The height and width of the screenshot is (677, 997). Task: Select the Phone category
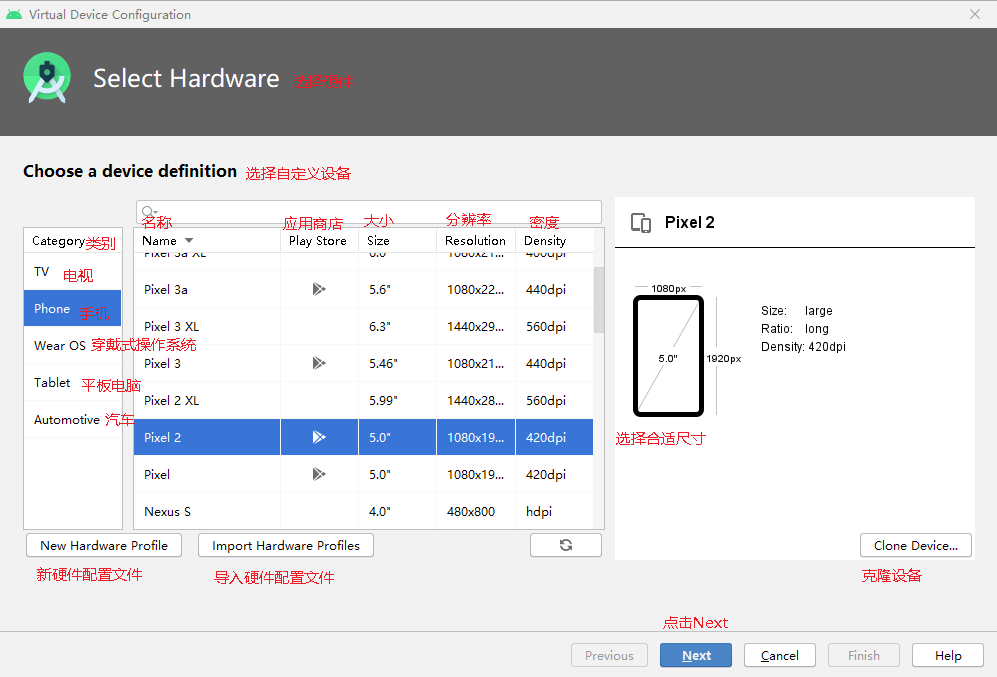pos(72,308)
